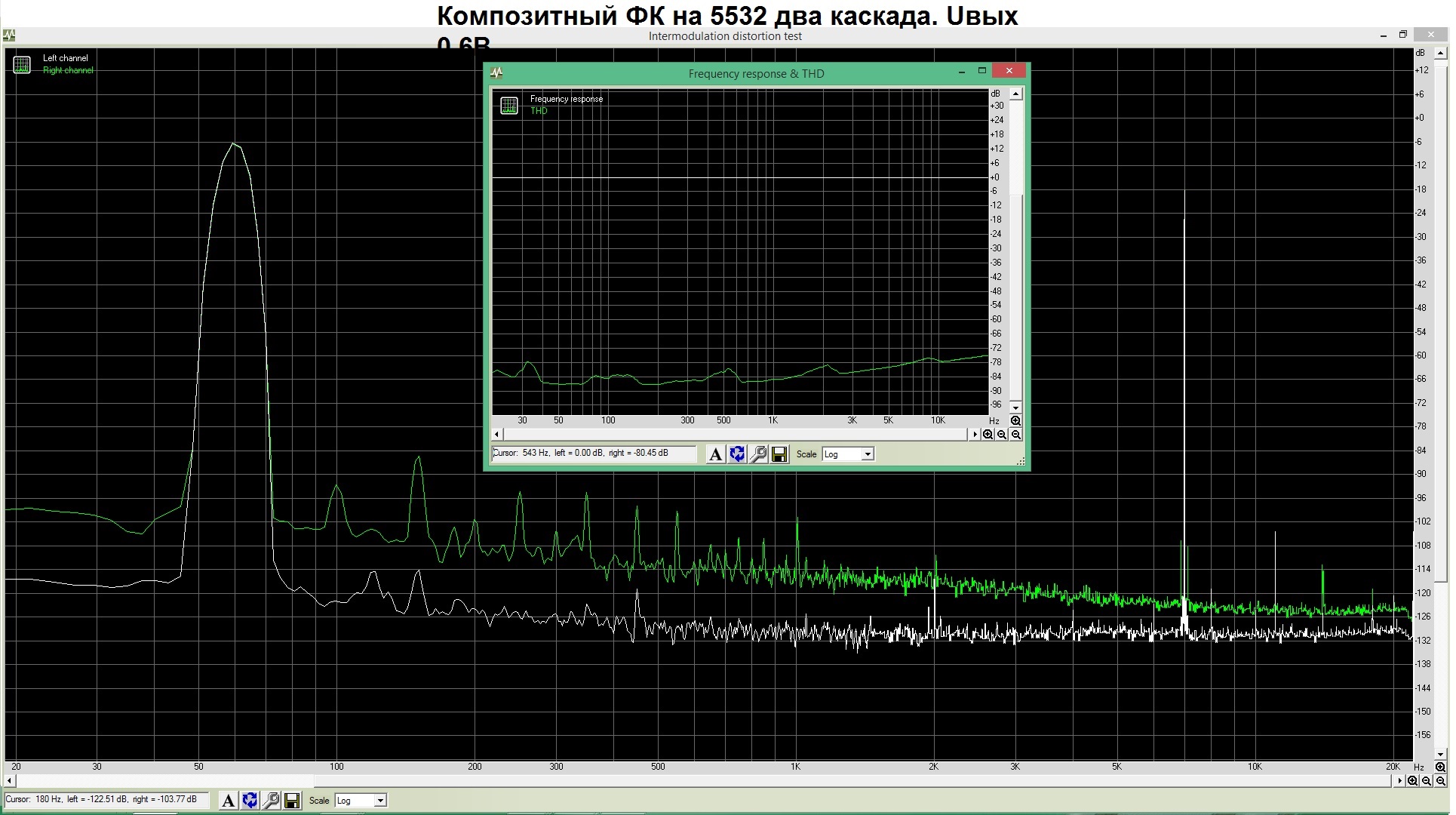Screen dimensions: 1456x815
Task: Toggle the refresh arrows icon in Frequency response window
Action: click(737, 454)
